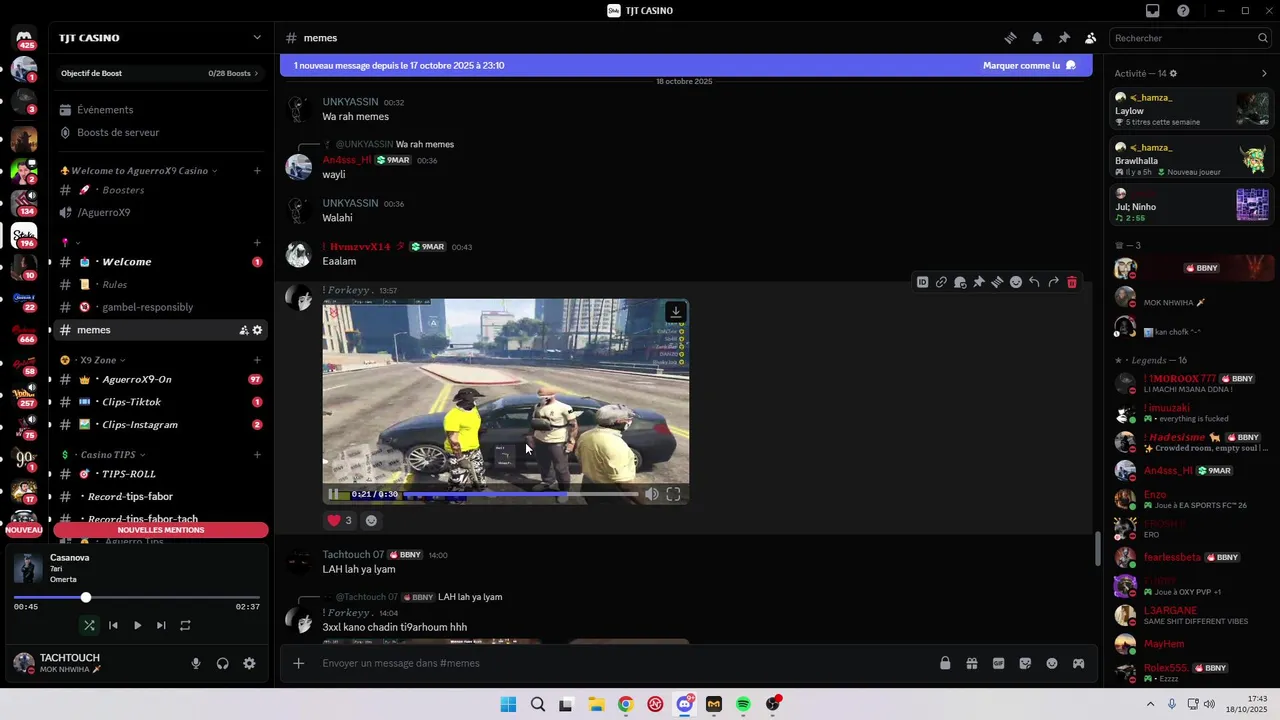
Task: Forward Forkeyy's video message
Action: [1053, 282]
